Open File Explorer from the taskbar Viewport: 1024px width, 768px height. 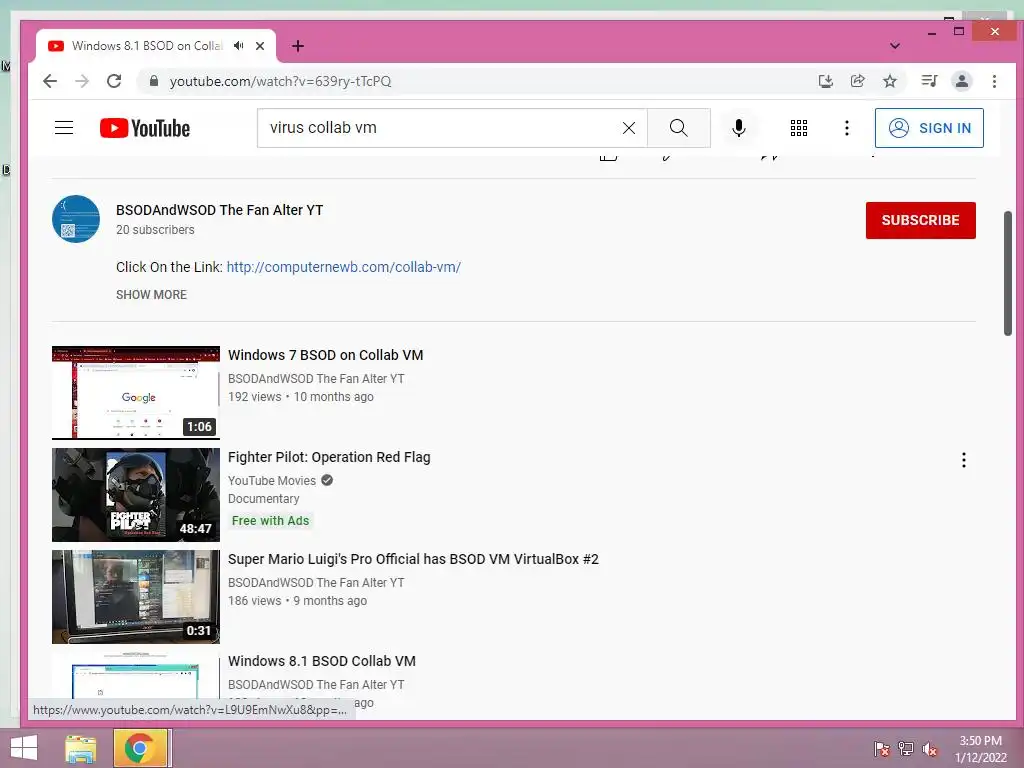81,748
